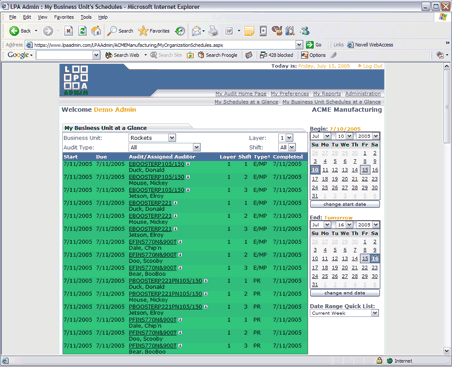Open the Search pane in toolbar
This screenshot has height=370, width=452.
[120, 31]
